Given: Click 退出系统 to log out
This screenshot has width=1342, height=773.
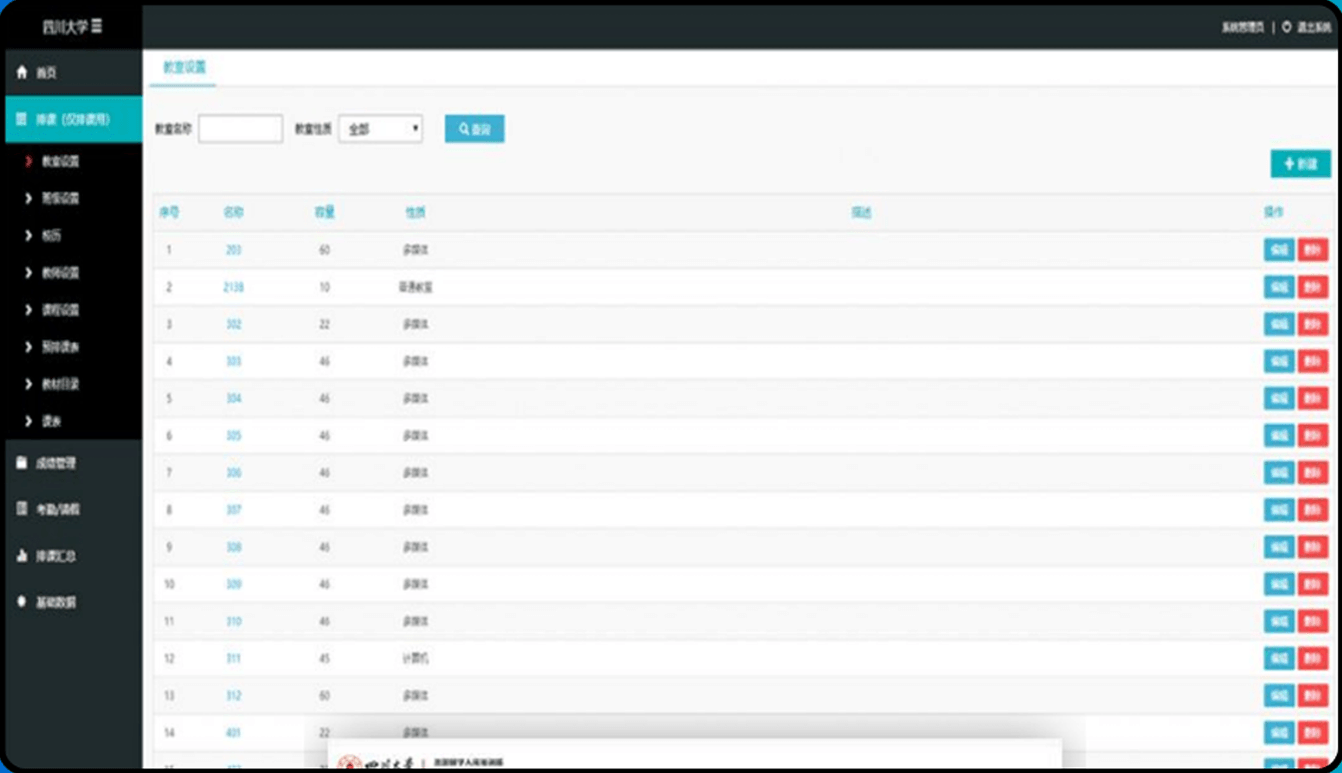Looking at the screenshot, I should point(1313,27).
